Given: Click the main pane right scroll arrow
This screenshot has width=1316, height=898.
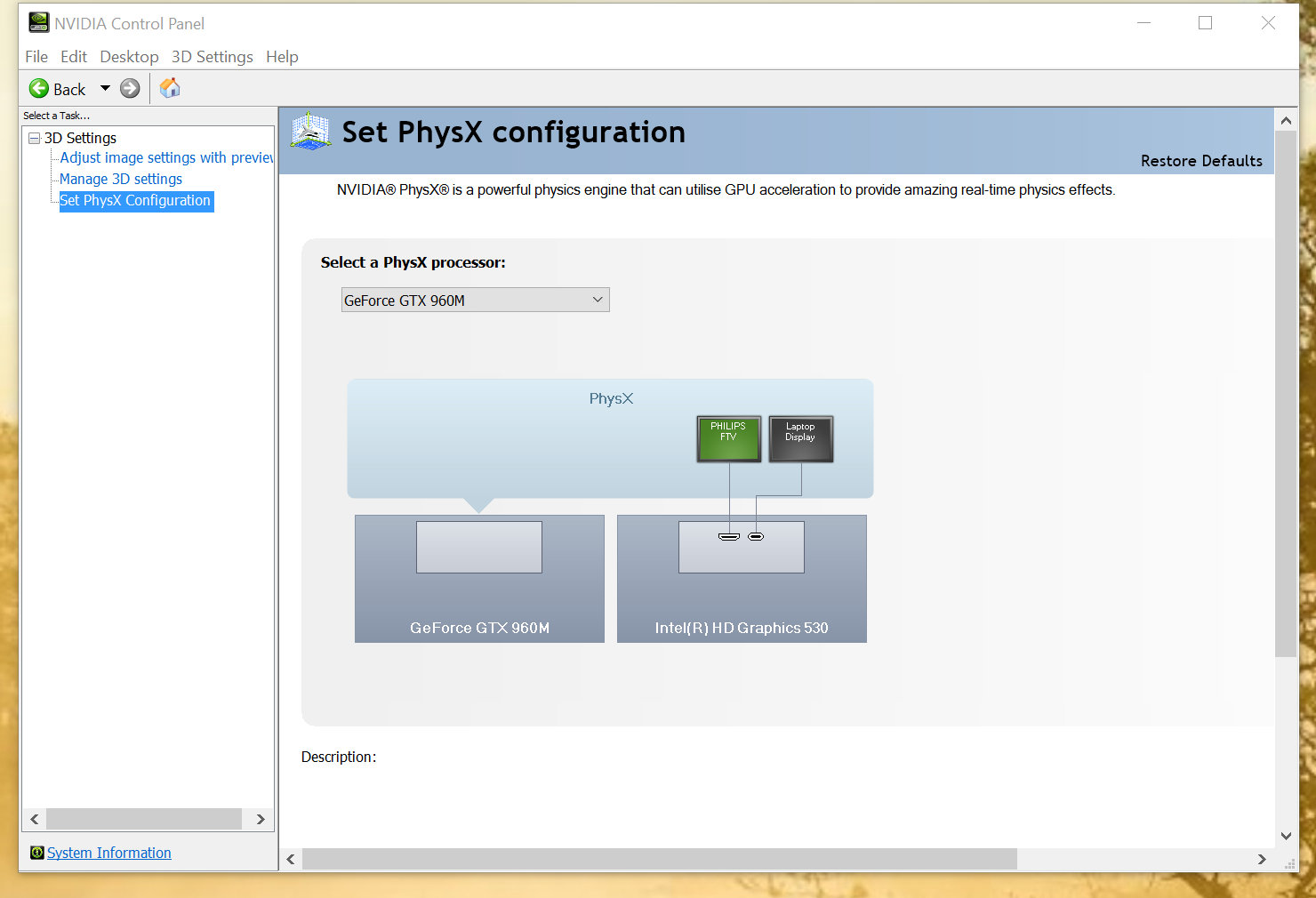Looking at the screenshot, I should pos(1262,859).
